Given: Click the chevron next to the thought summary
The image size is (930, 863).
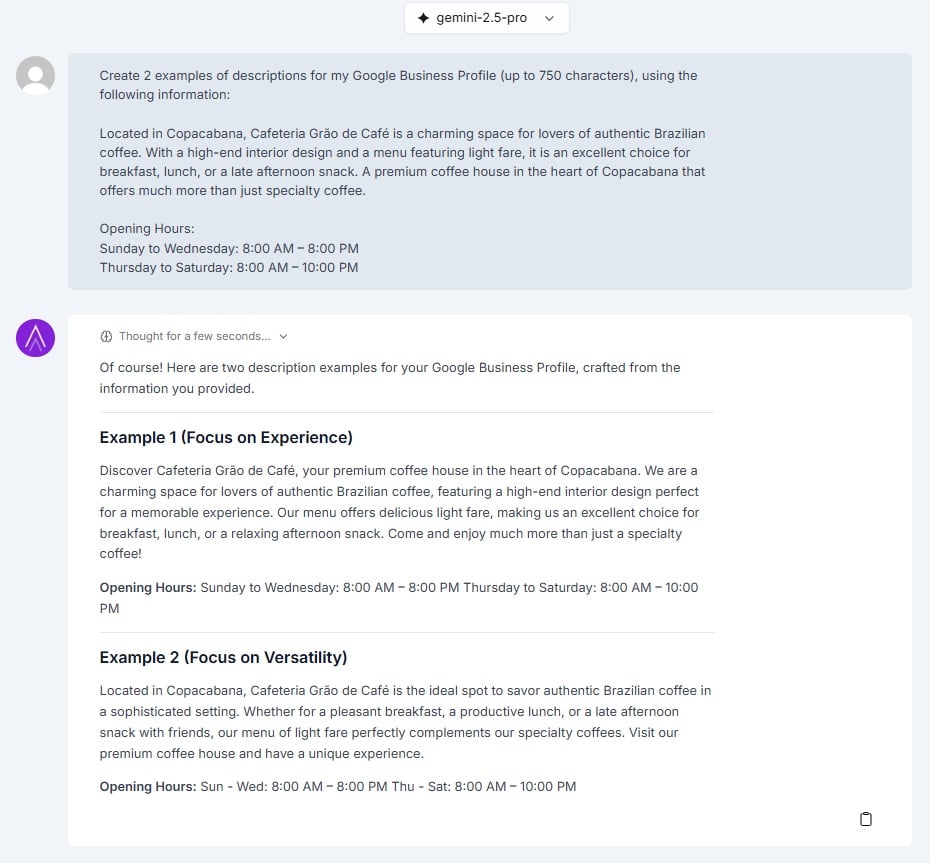Looking at the screenshot, I should click(x=282, y=336).
